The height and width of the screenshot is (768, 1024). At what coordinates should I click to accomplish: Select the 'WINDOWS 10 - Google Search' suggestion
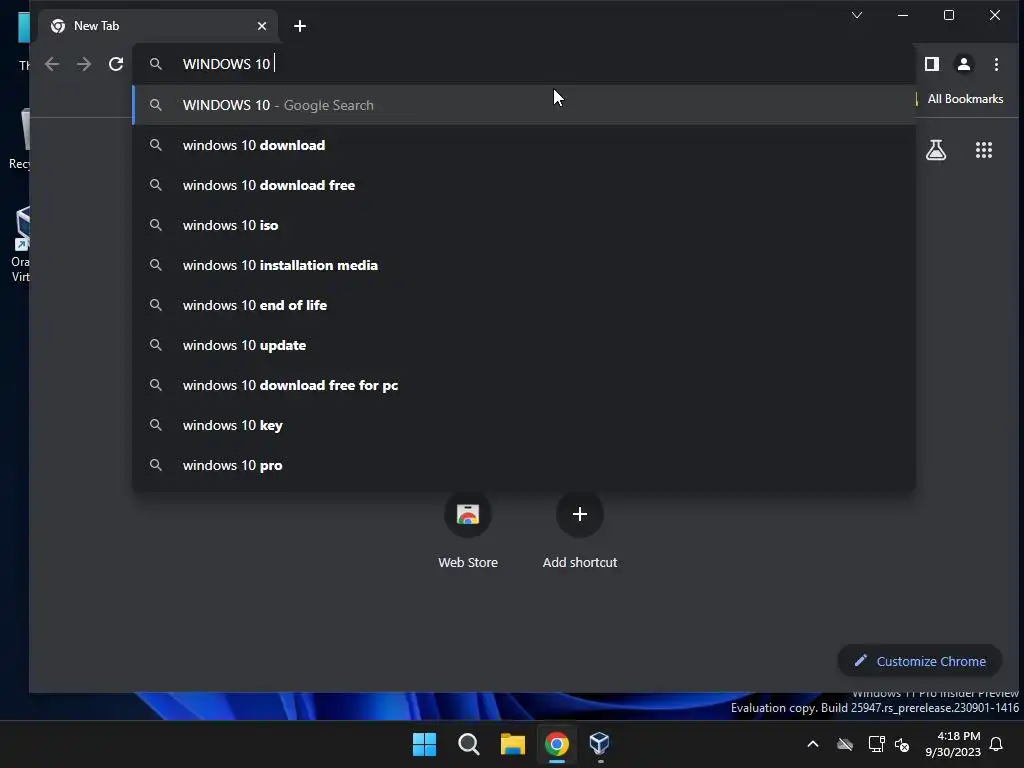pos(524,104)
